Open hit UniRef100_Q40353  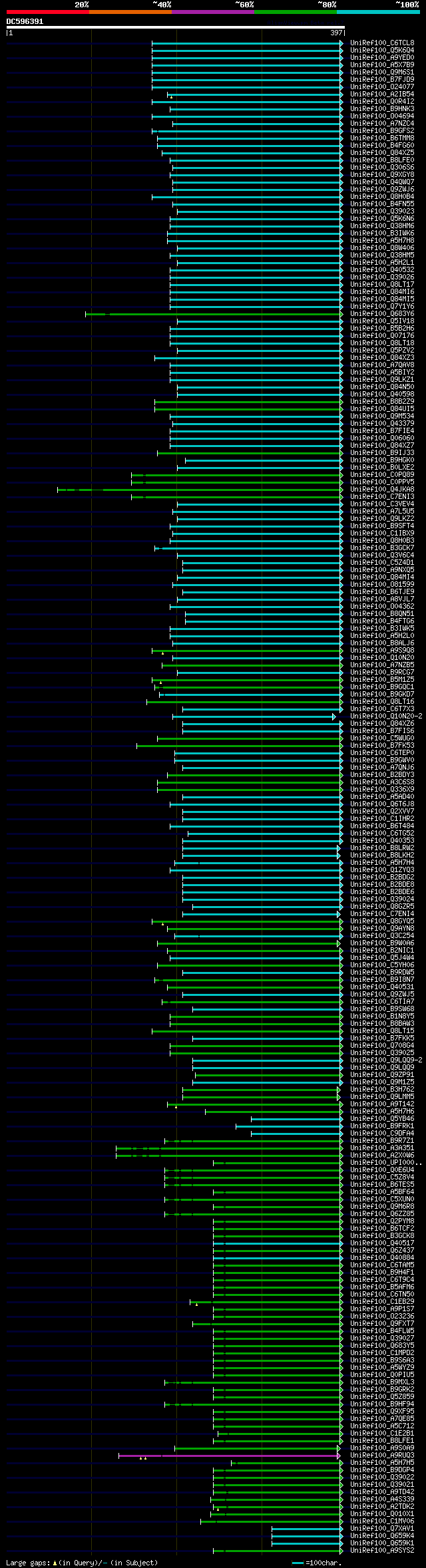pos(382,841)
